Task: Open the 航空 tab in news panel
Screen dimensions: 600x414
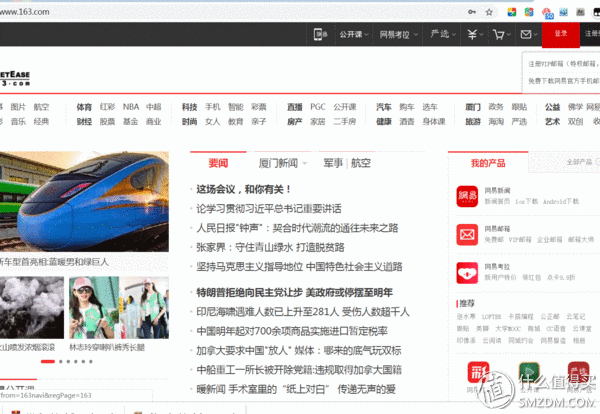Action: pyautogui.click(x=361, y=163)
